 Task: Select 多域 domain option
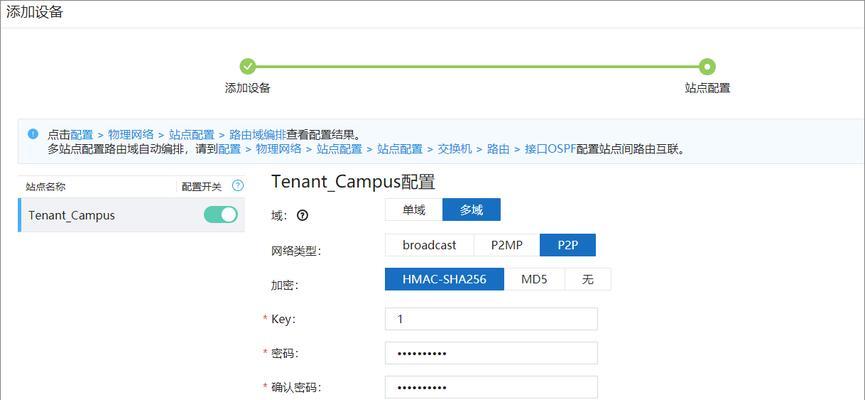point(472,210)
